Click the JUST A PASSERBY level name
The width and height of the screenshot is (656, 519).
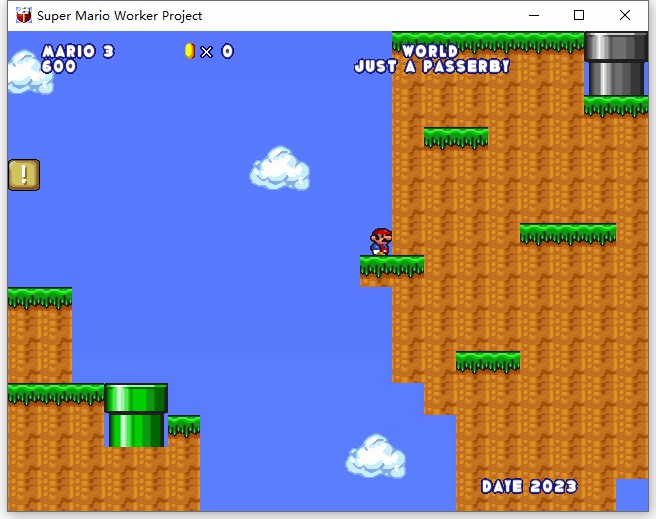coord(432,66)
